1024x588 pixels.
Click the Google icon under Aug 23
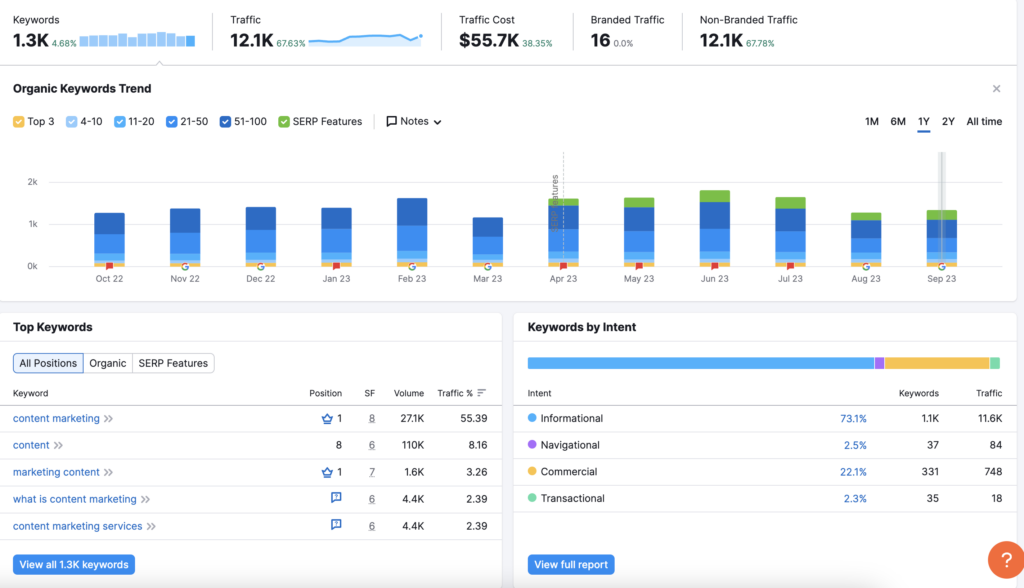coord(866,267)
